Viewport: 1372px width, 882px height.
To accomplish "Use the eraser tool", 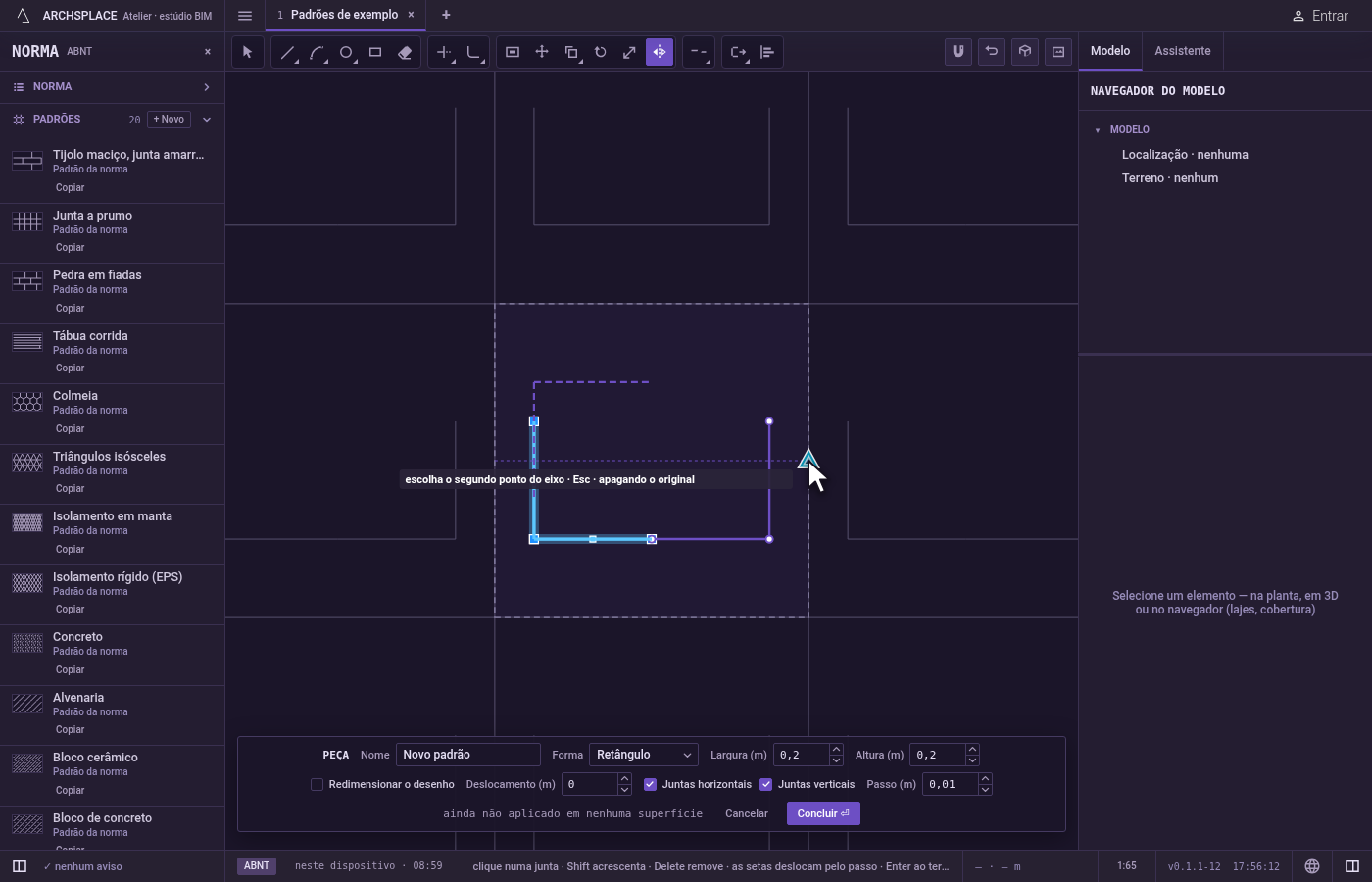I will [x=405, y=52].
